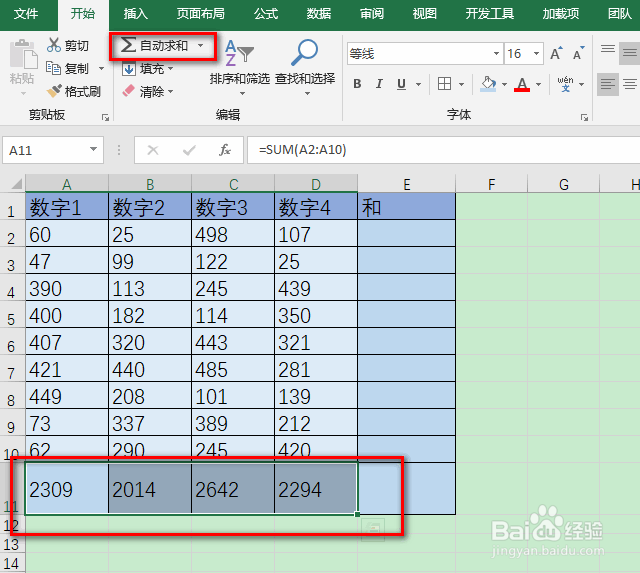Apply fill color bucket

(x=488, y=84)
